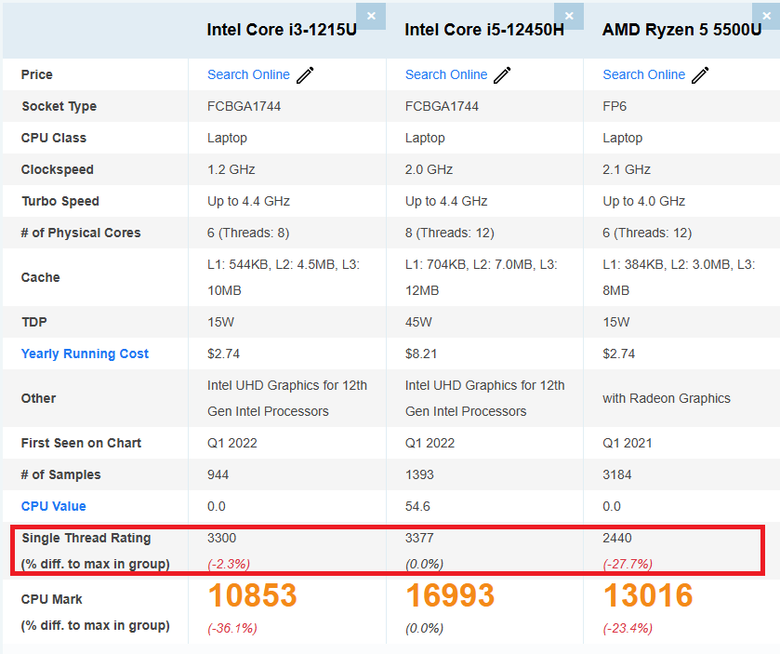This screenshot has width=780, height=654.
Task: Click the Q1 2021 first seen value
Action: (x=627, y=443)
